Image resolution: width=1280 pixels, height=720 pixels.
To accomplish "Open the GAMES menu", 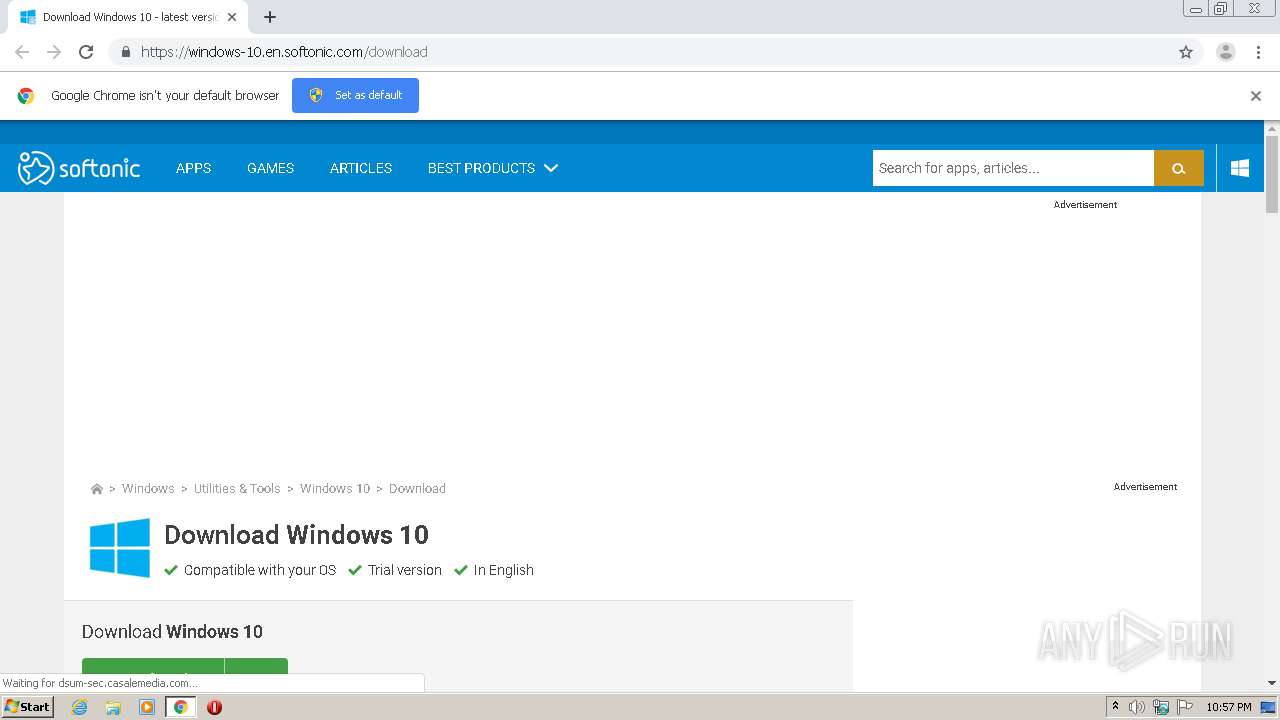I will tap(270, 168).
